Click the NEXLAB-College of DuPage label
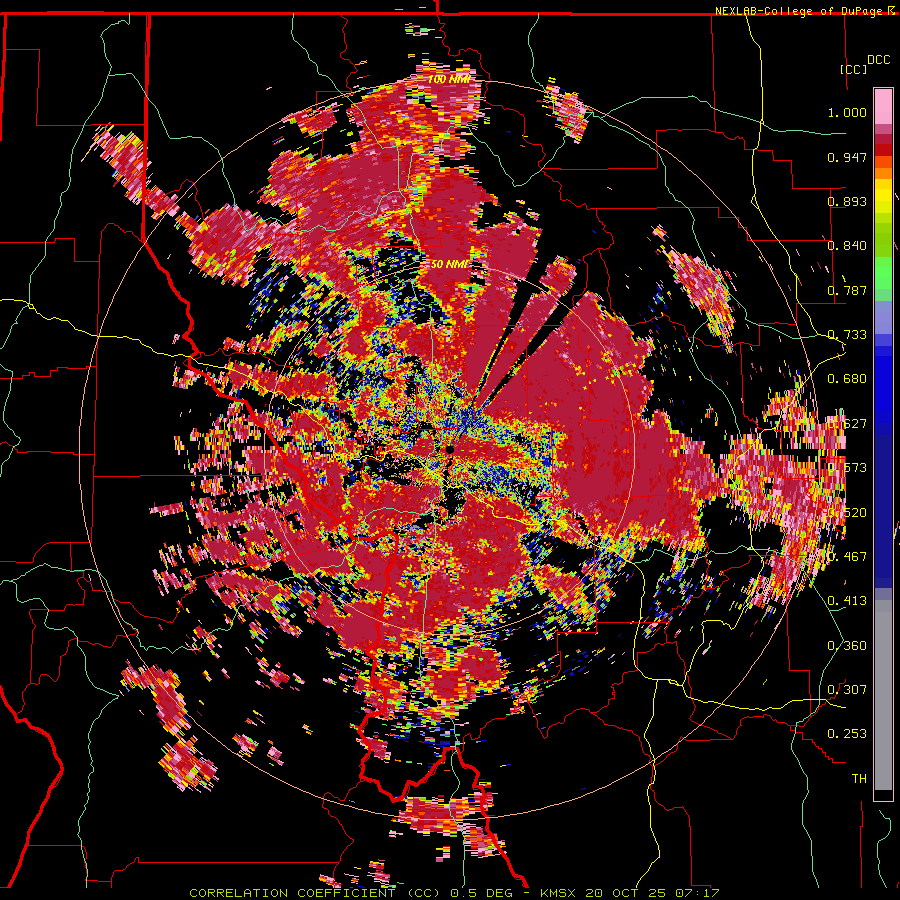900x900 pixels. (799, 11)
